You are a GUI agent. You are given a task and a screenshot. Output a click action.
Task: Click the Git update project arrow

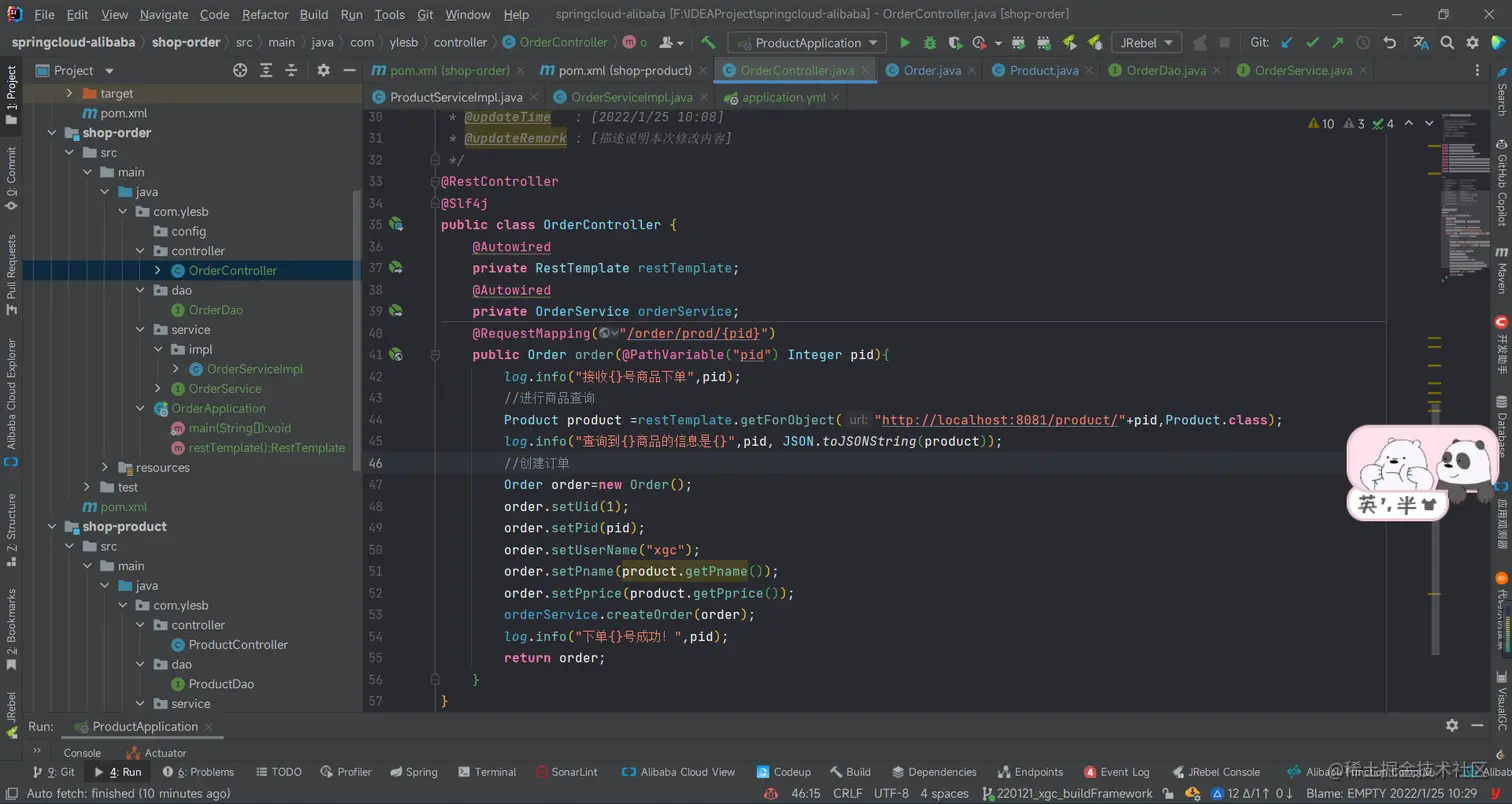pos(1287,43)
